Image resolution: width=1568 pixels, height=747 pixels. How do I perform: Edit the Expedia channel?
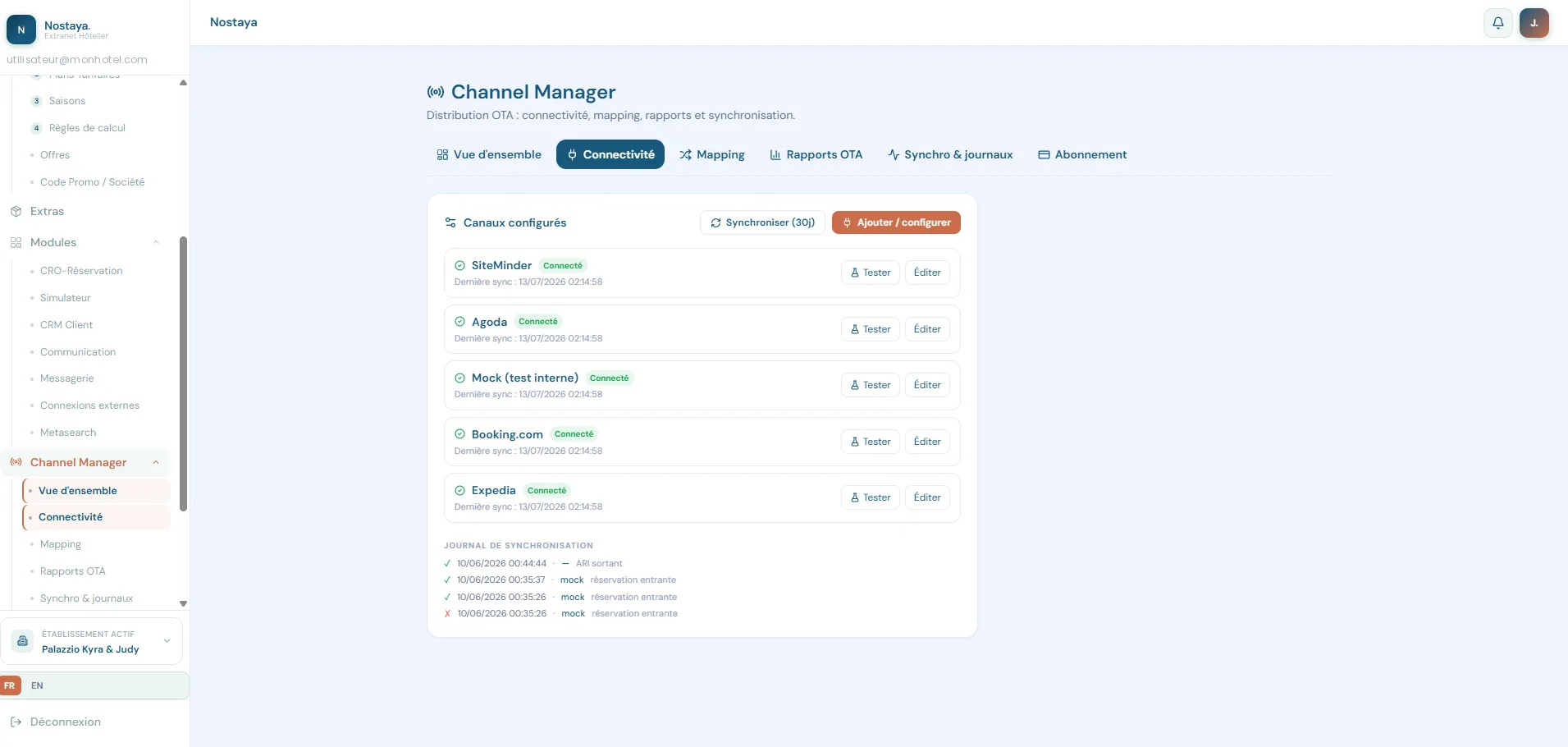[927, 497]
